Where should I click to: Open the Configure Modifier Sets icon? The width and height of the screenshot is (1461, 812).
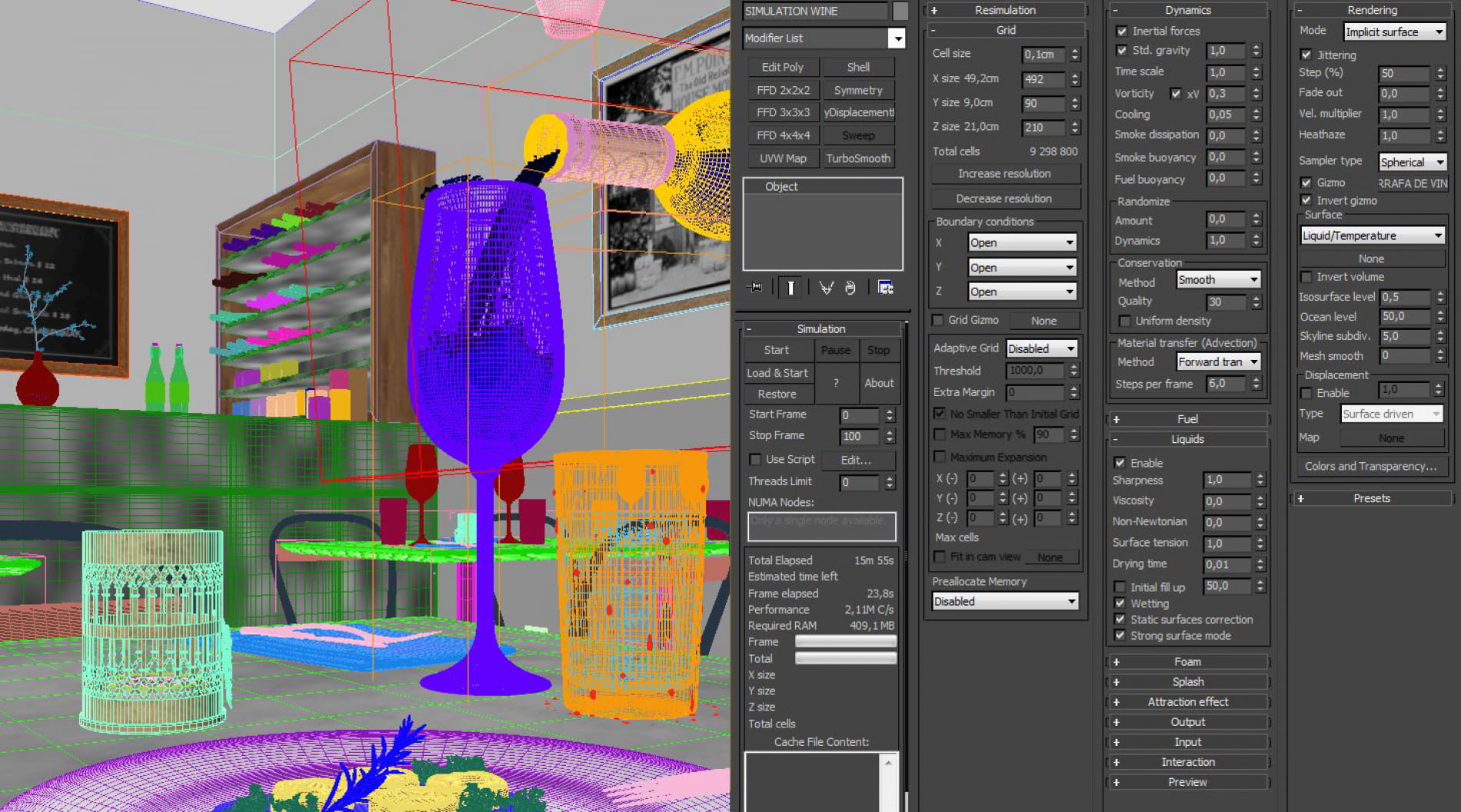coord(886,288)
